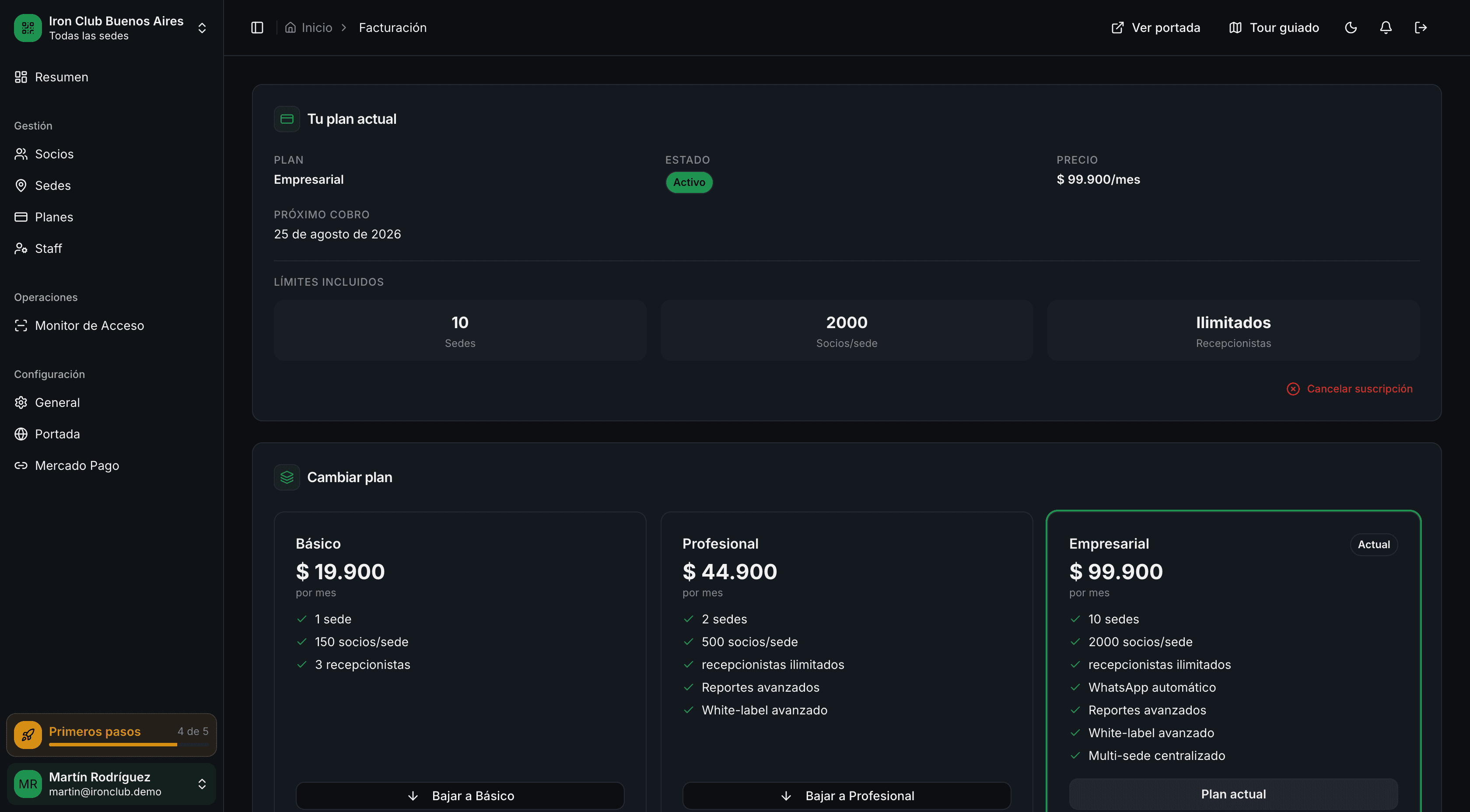Open notifications with the bell icon

click(x=1386, y=27)
